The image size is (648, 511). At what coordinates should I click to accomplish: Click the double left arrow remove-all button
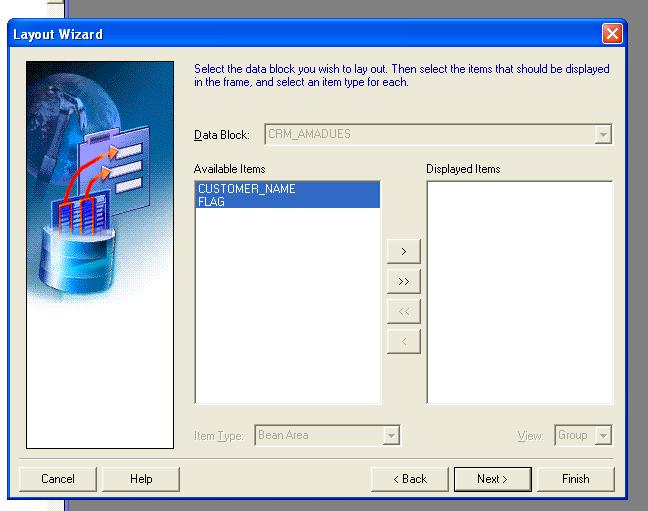(403, 311)
